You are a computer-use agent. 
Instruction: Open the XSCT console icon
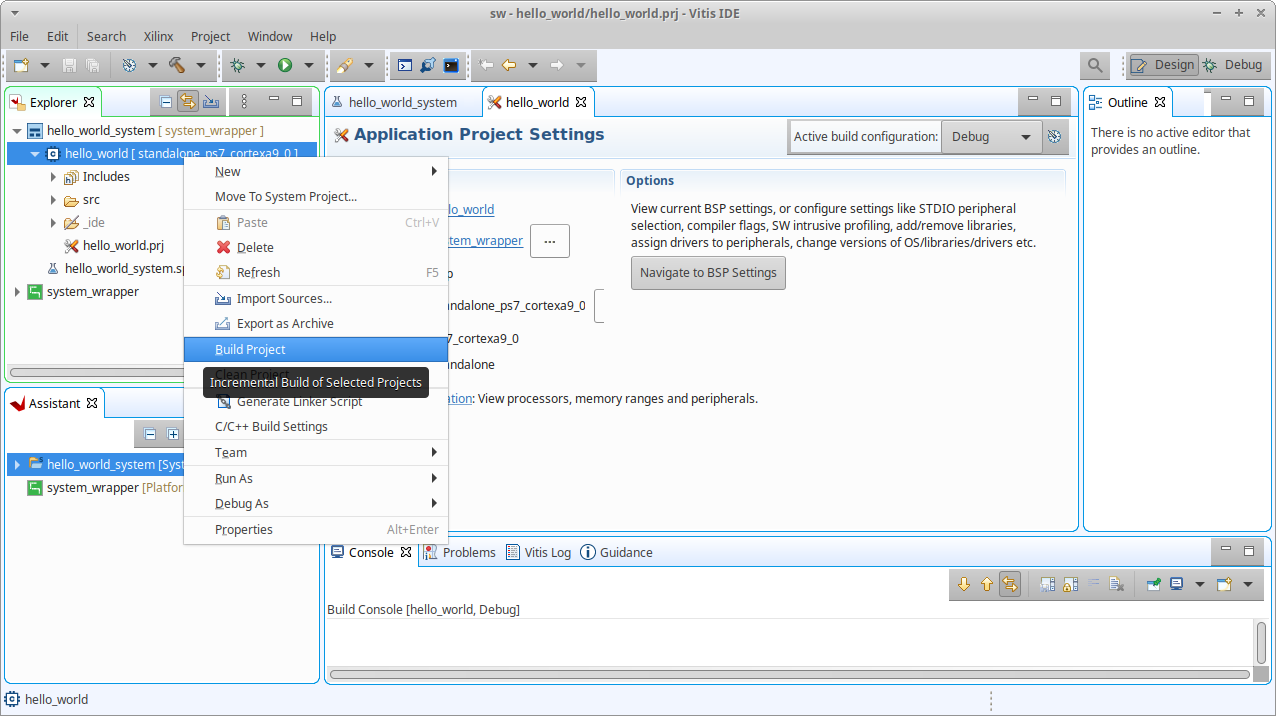click(405, 65)
